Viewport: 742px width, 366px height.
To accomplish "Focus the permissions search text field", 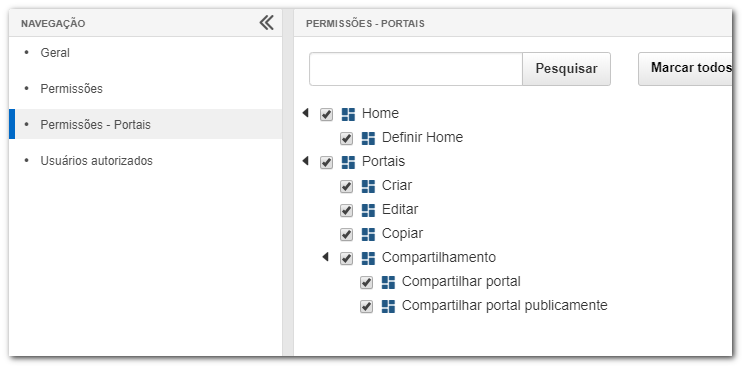I will pyautogui.click(x=416, y=69).
